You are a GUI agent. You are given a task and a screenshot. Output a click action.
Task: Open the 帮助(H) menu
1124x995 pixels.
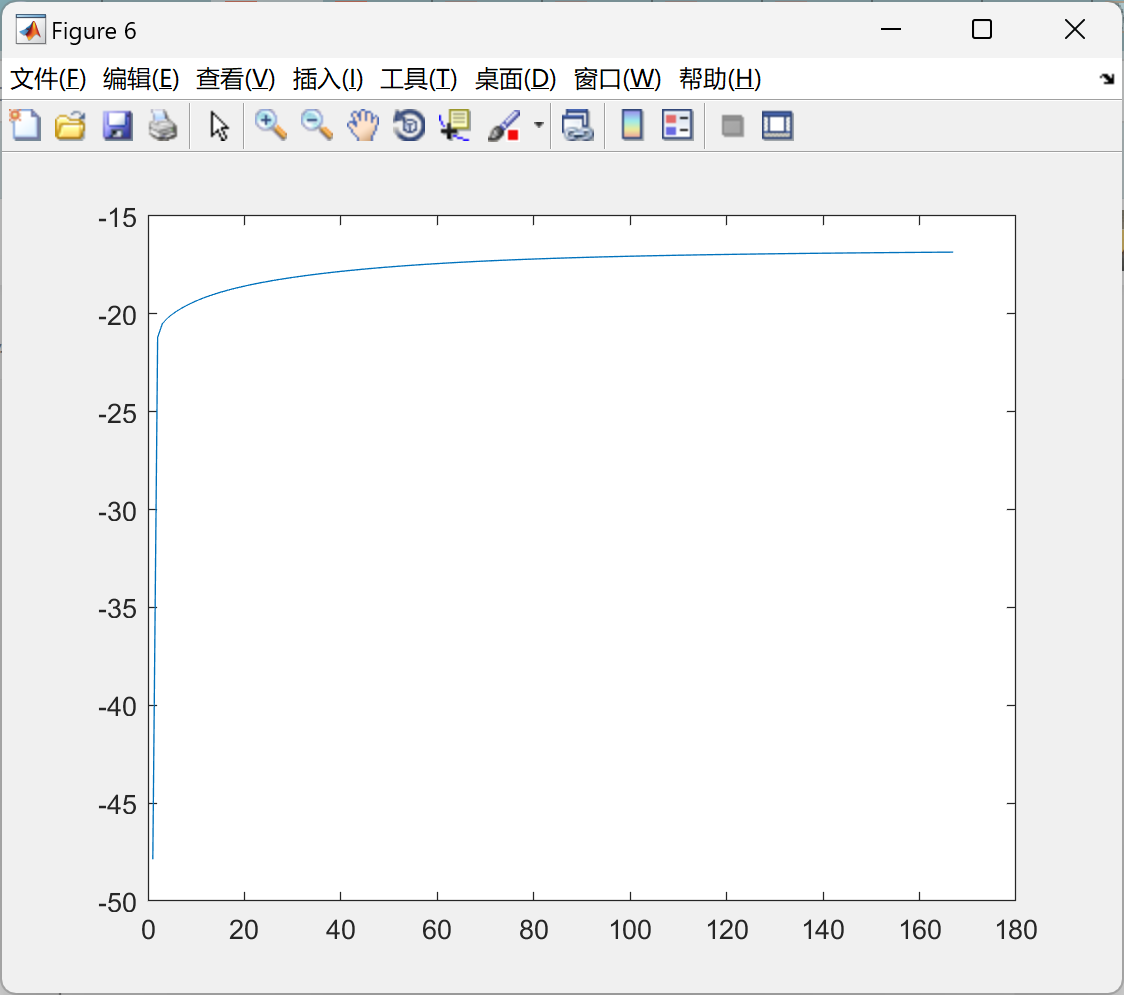[720, 79]
